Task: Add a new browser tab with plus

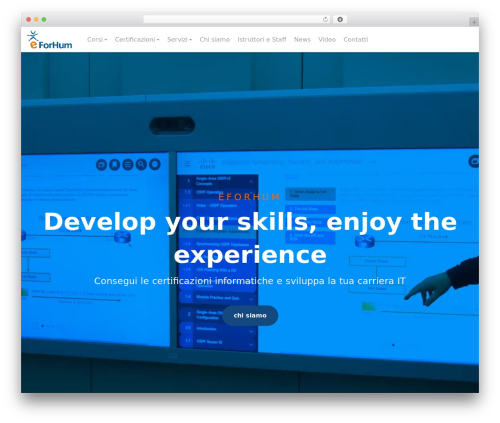Action: [x=474, y=22]
